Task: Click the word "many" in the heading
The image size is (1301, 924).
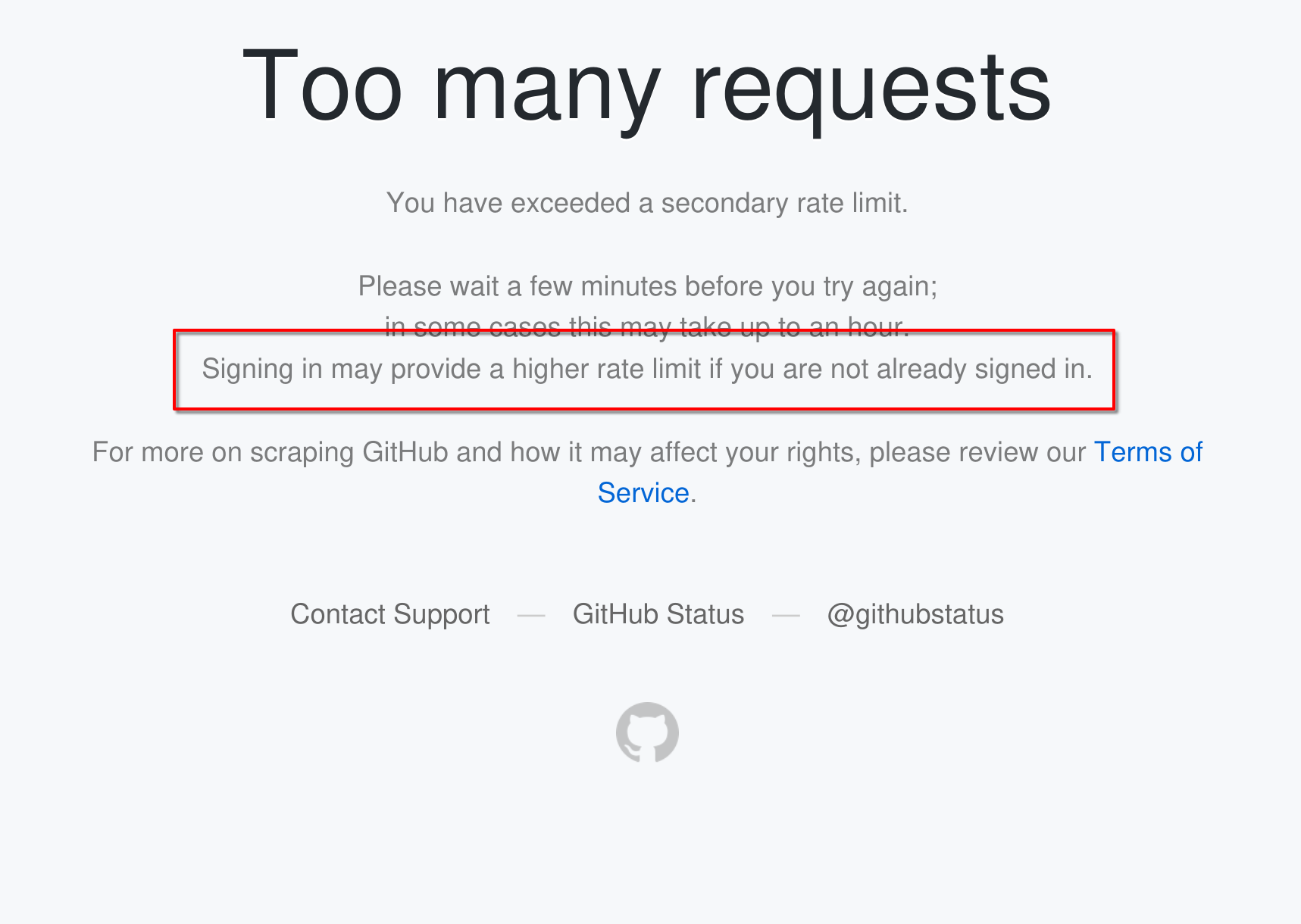Action: point(547,89)
